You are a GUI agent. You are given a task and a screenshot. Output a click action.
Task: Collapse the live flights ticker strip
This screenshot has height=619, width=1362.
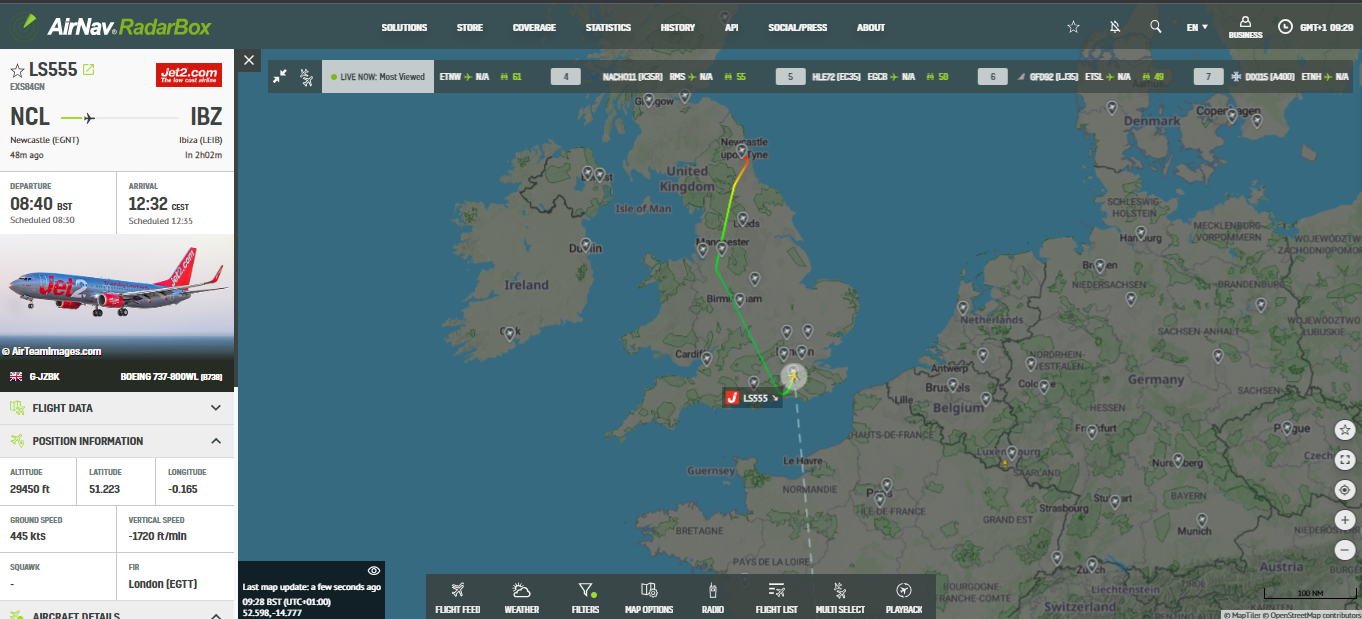(280, 76)
